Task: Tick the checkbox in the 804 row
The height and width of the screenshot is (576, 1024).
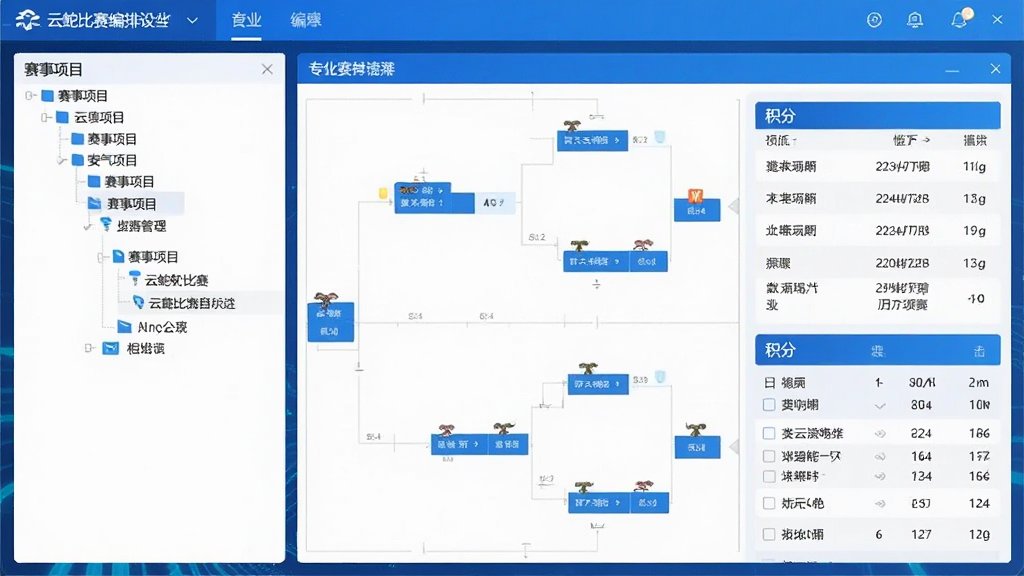Action: (769, 405)
